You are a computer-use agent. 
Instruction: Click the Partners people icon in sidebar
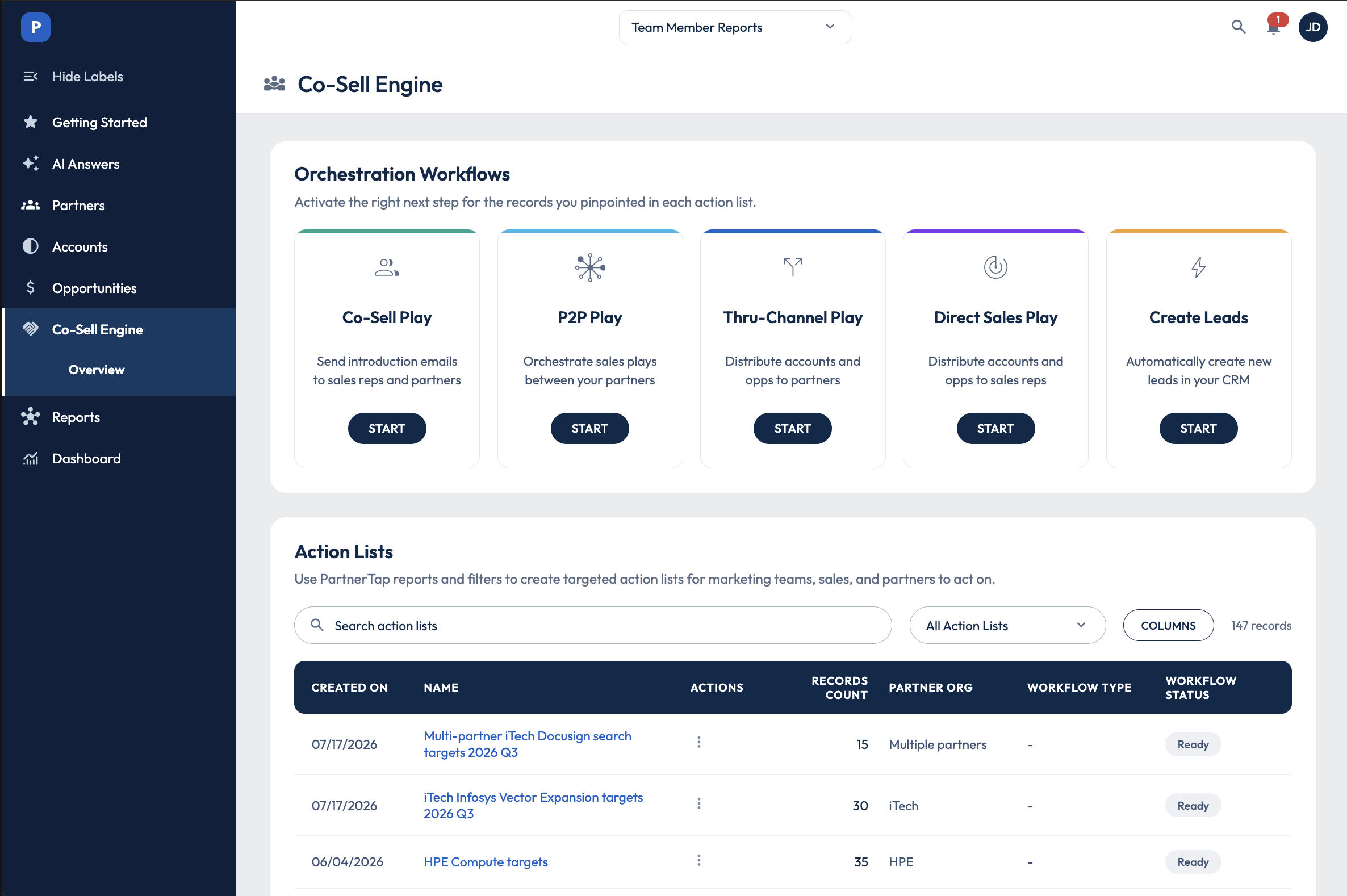30,205
